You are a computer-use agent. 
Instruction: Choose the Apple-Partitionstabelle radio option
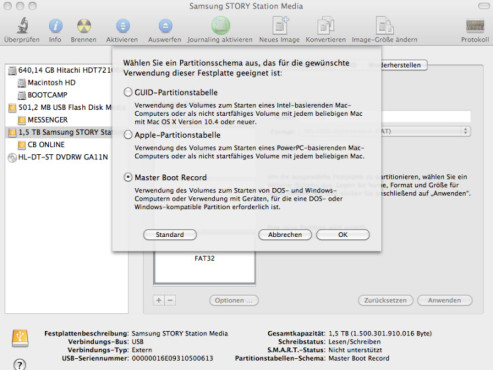[x=128, y=135]
